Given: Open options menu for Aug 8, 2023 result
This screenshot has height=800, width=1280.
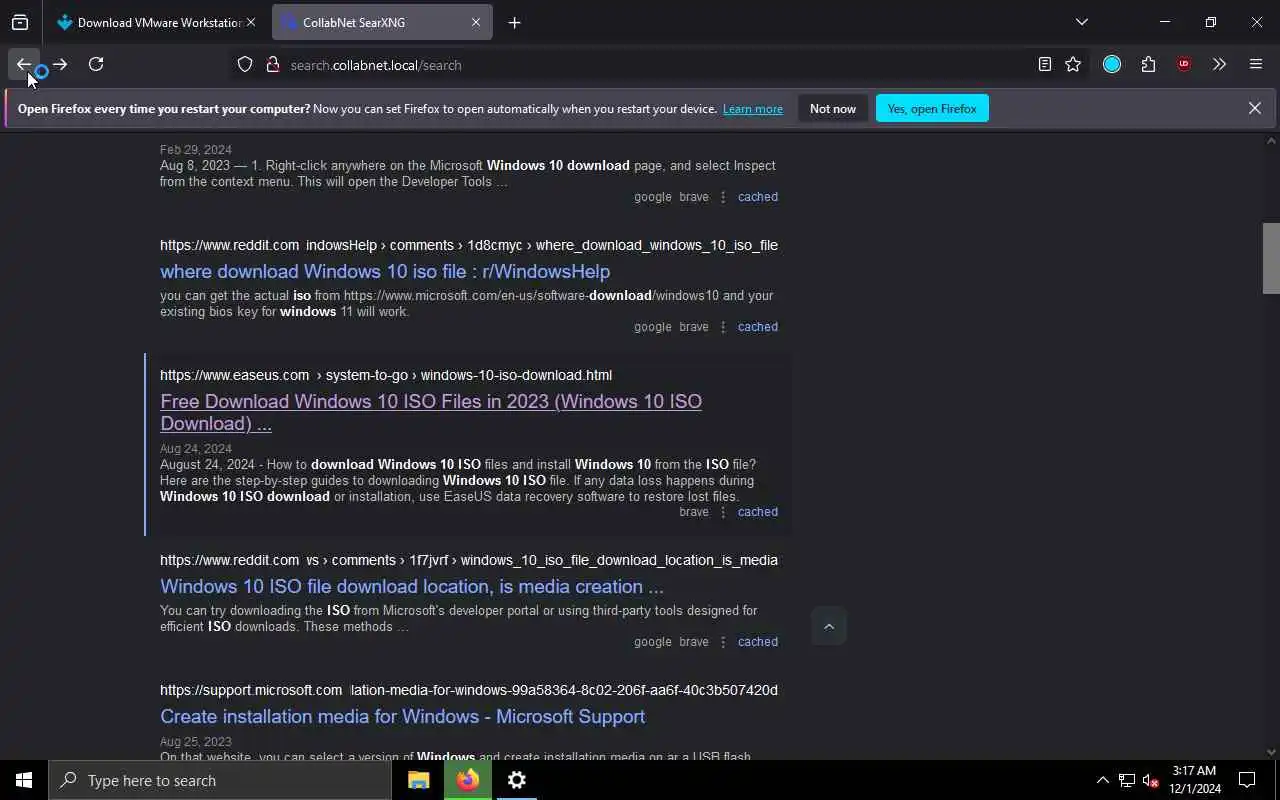Looking at the screenshot, I should coord(723,197).
